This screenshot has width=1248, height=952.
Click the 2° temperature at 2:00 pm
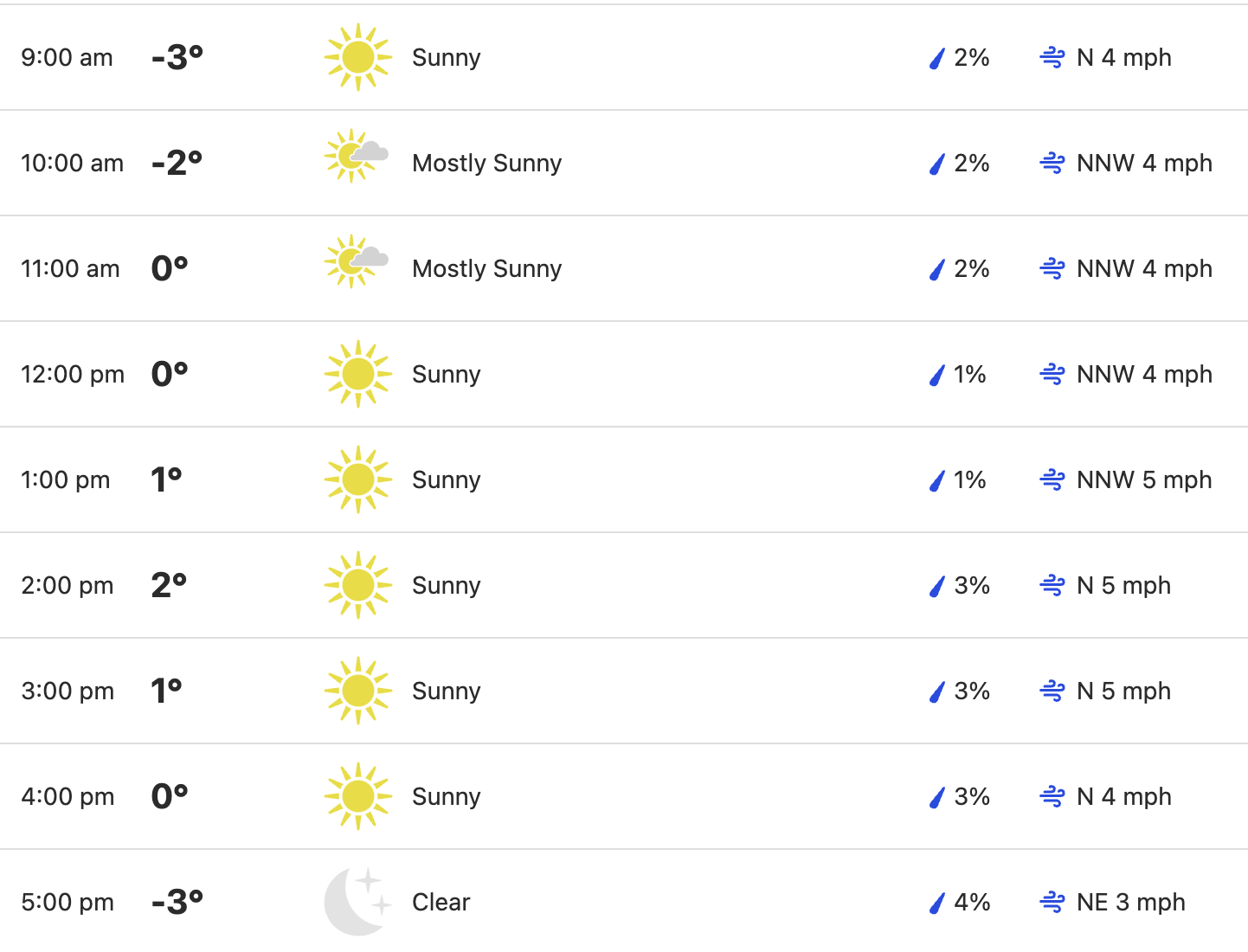point(169,585)
